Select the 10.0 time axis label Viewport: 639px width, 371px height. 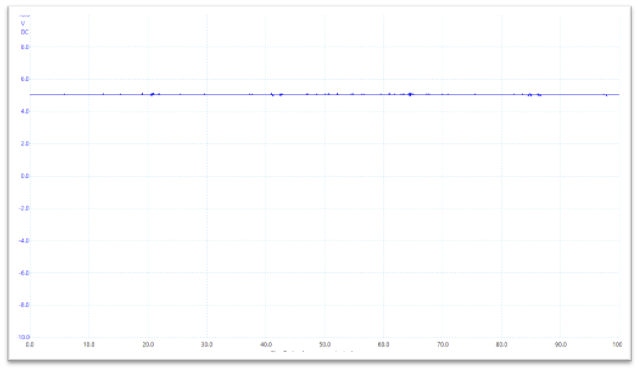(x=89, y=344)
